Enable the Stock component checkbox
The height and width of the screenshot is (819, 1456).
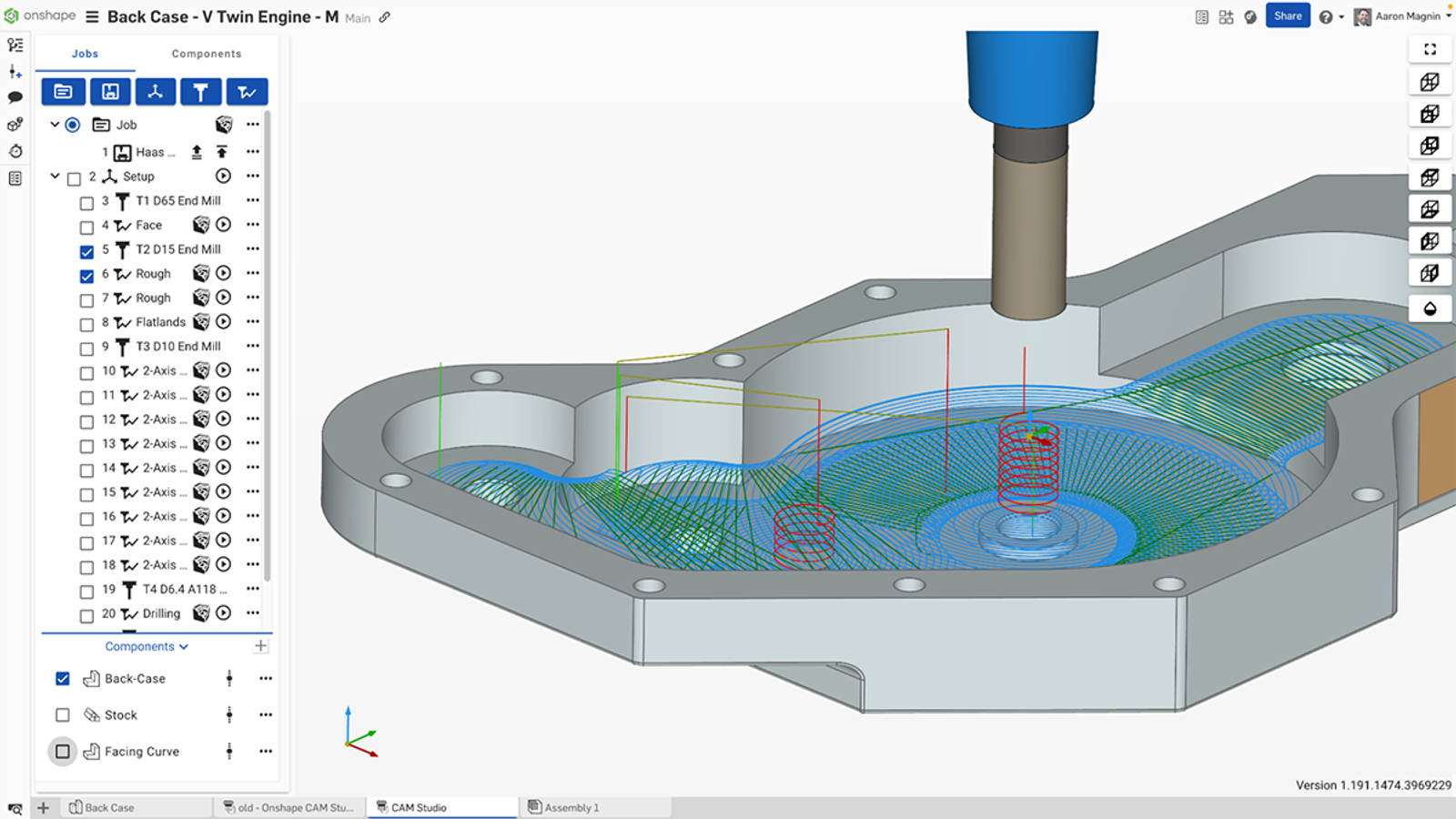coord(63,715)
